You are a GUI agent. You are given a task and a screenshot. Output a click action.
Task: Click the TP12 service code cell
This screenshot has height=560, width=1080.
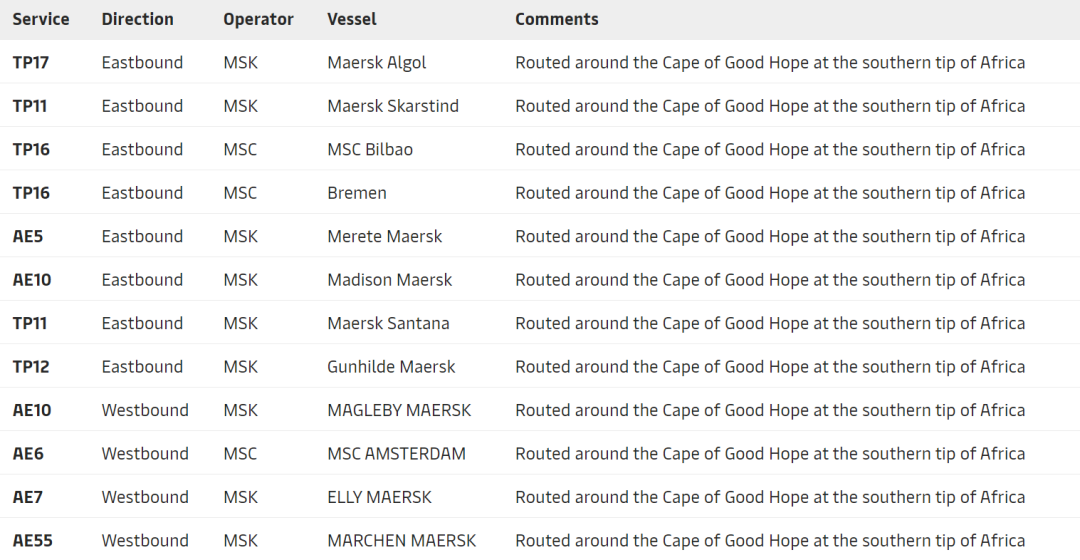coord(30,367)
